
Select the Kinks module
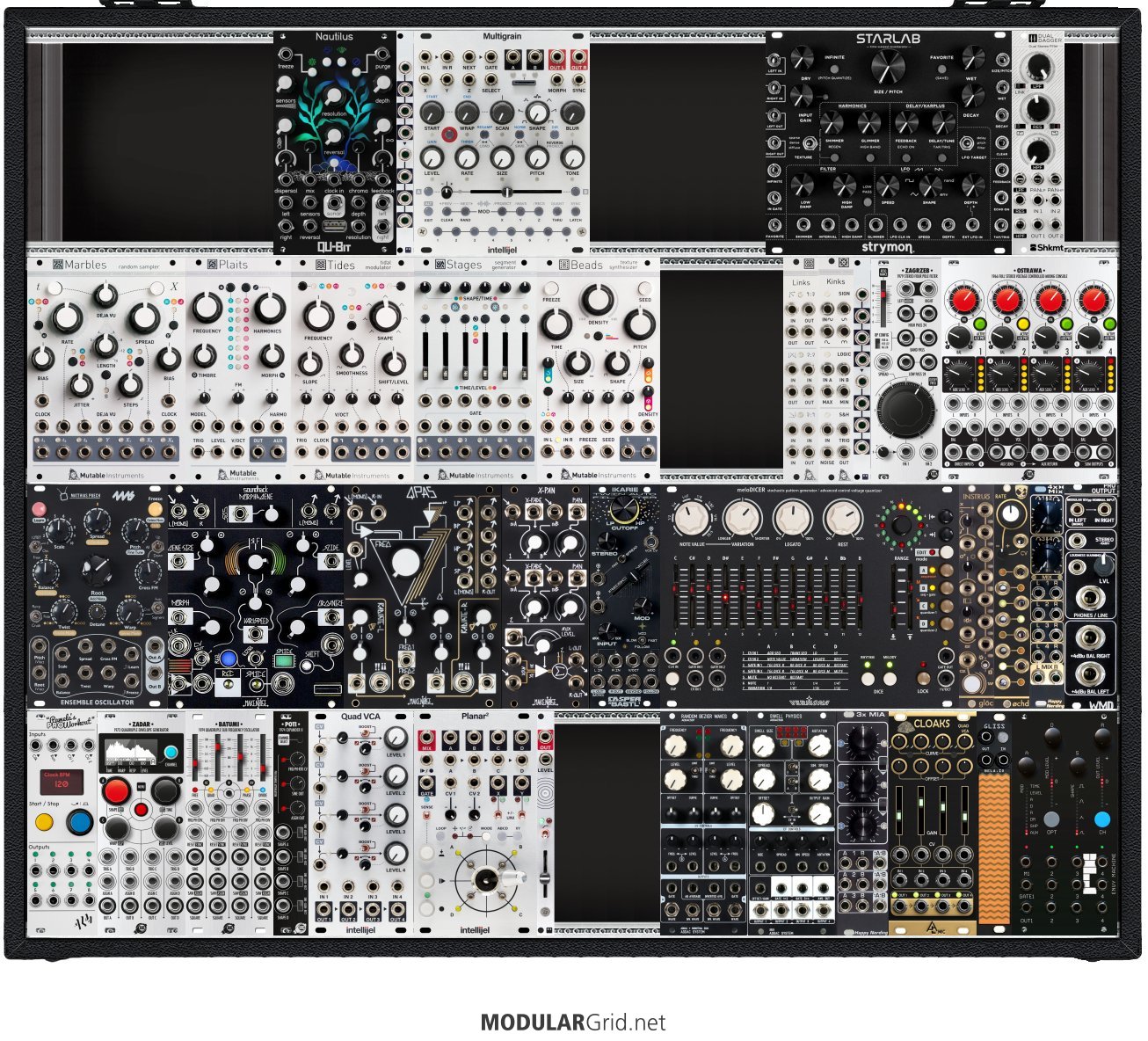[836, 369]
